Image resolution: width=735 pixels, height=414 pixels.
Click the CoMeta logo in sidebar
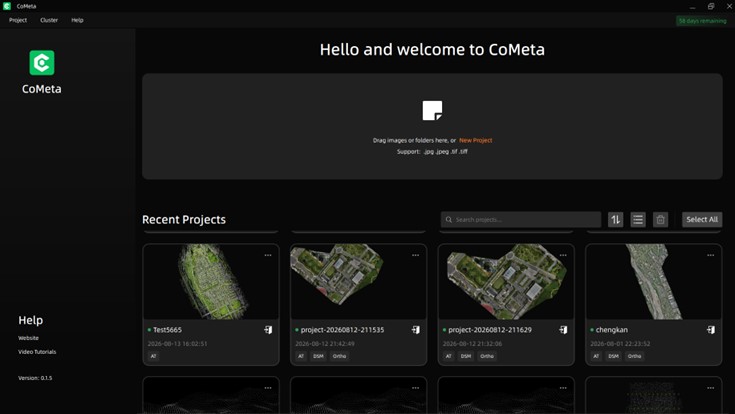pos(42,63)
